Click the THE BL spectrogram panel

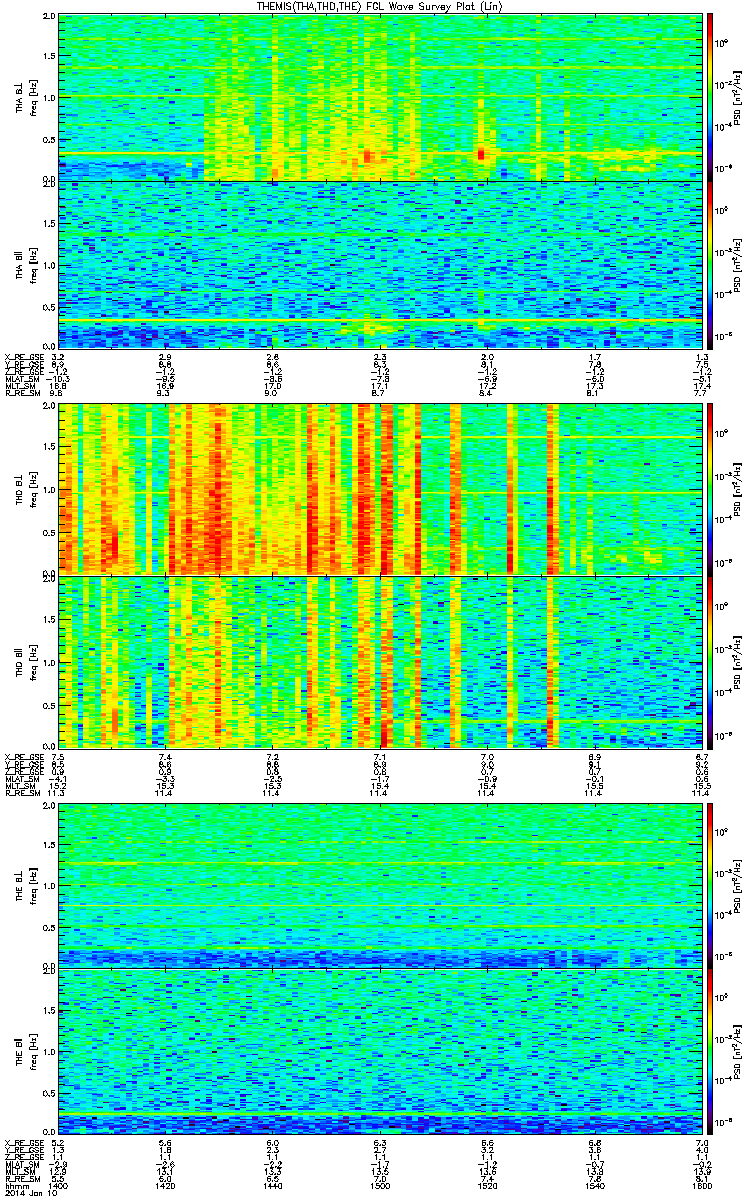[380, 884]
